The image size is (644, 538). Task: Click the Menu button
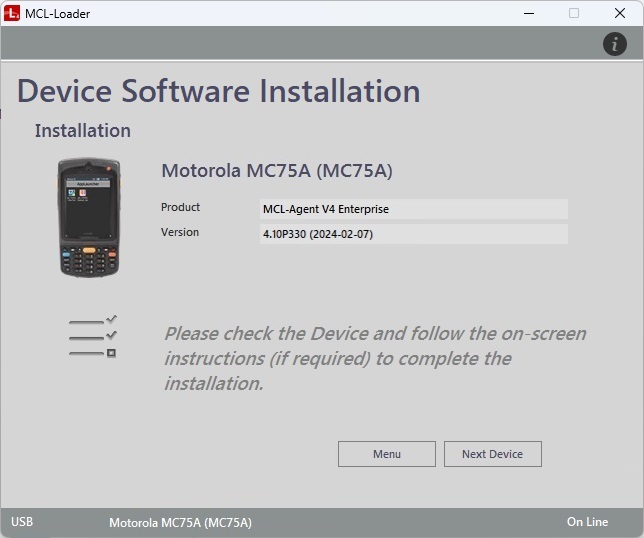[386, 454]
